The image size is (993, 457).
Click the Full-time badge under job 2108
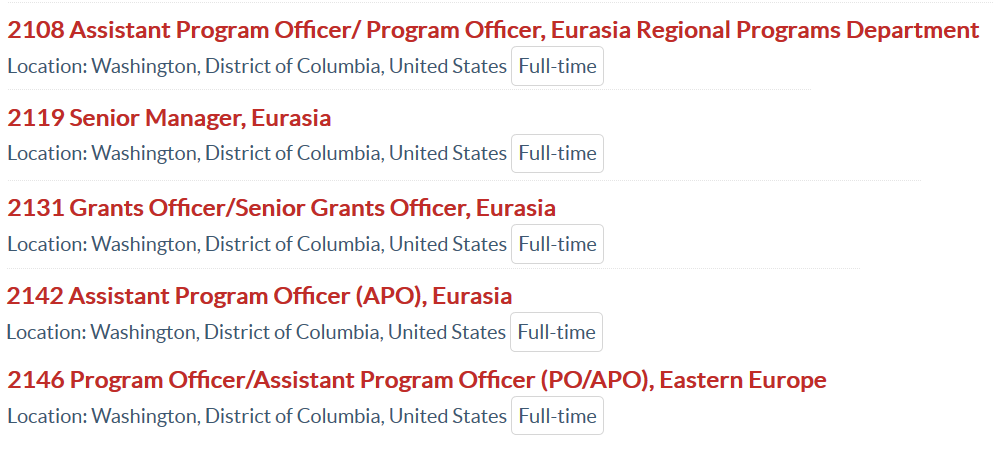(x=557, y=66)
